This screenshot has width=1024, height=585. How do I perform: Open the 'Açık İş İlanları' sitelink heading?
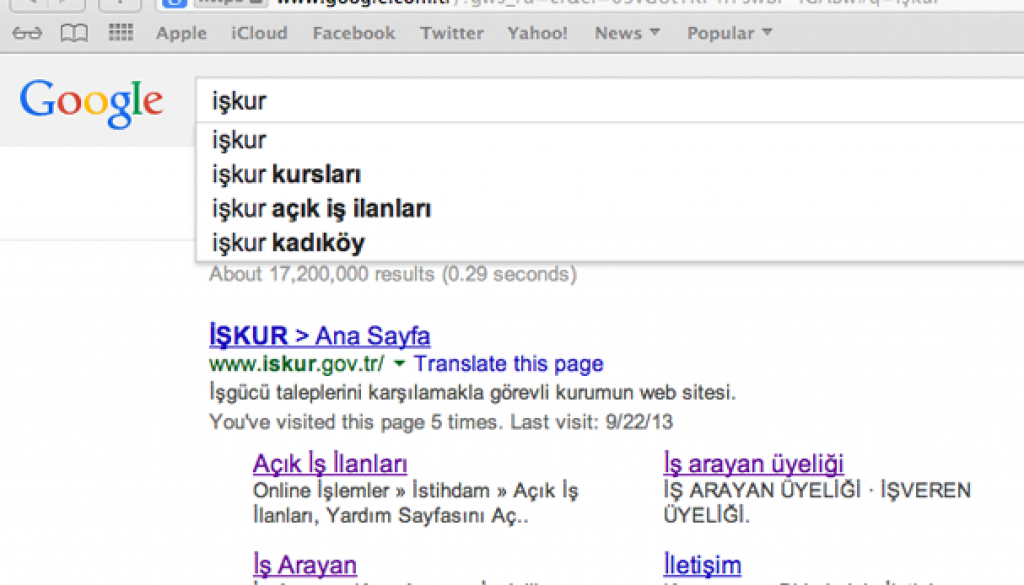pyautogui.click(x=330, y=464)
